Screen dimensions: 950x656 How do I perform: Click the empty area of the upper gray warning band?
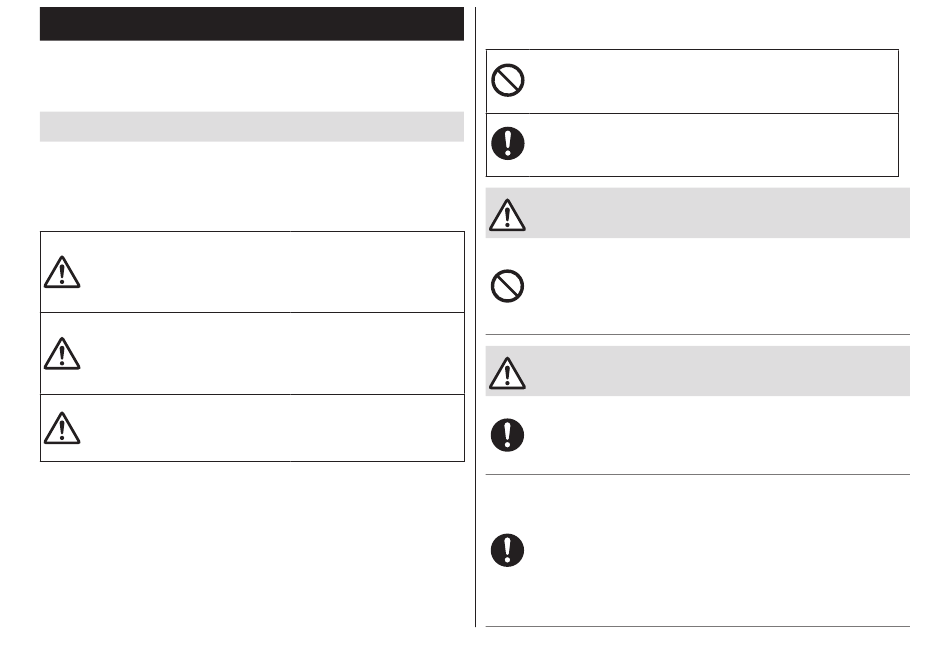[x=719, y=213]
